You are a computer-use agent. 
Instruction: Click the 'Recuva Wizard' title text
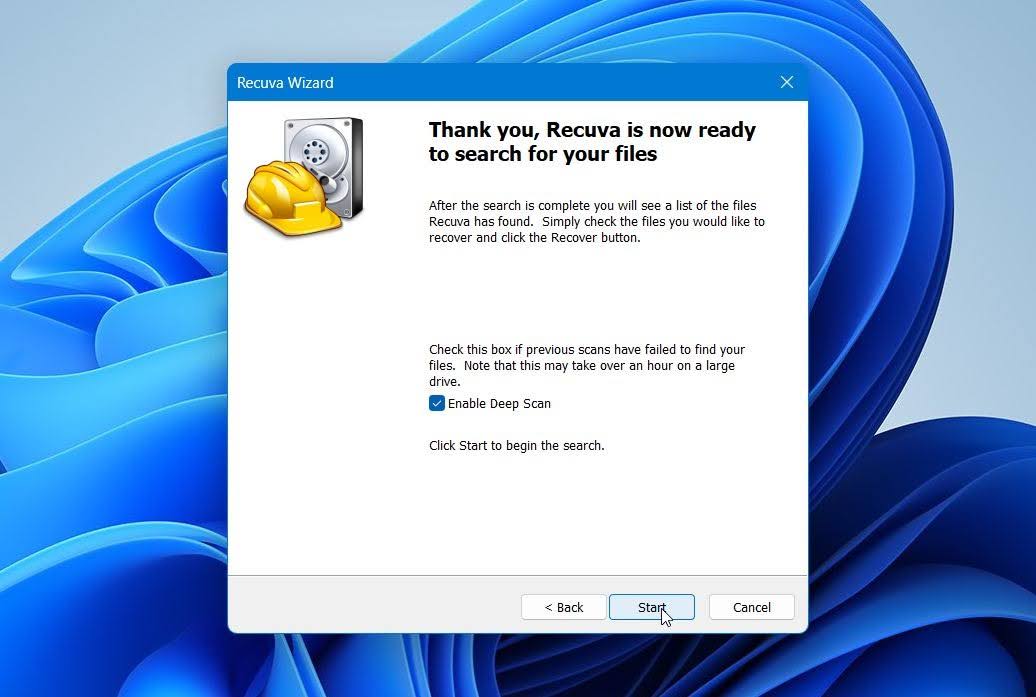[285, 83]
